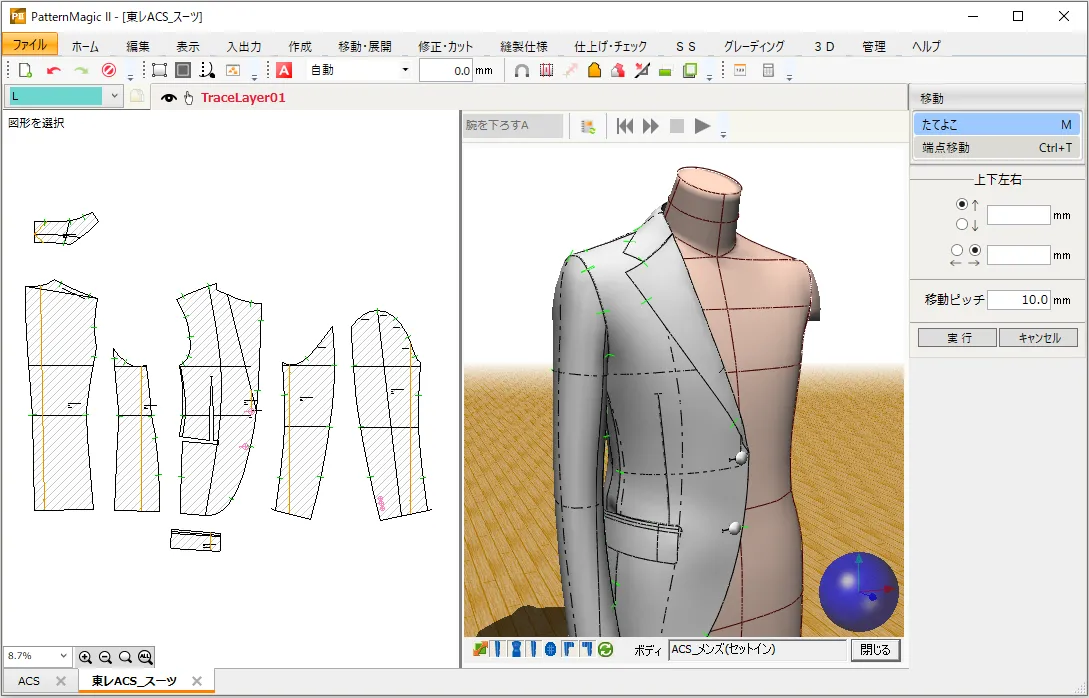Click the red letter A text icon

[x=284, y=70]
